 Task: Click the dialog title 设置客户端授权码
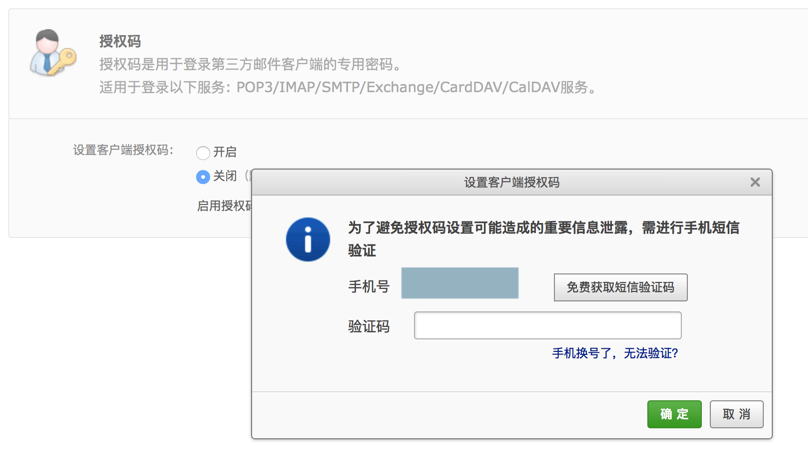(x=511, y=183)
